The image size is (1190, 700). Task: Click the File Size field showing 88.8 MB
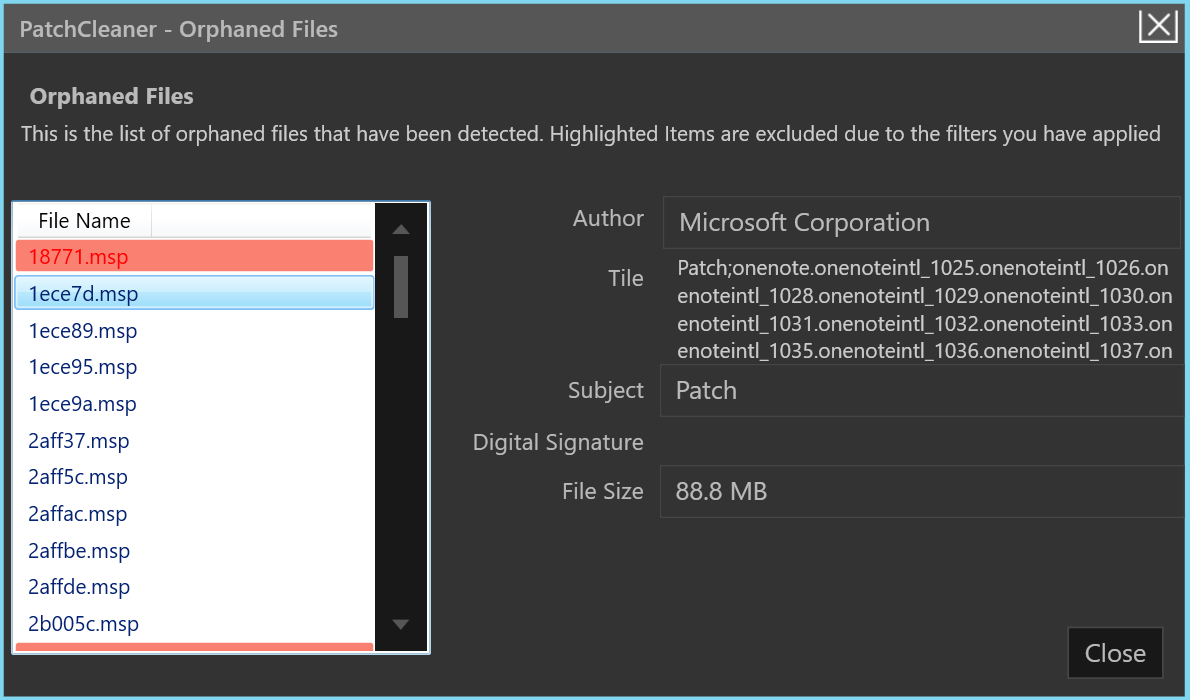click(x=920, y=492)
